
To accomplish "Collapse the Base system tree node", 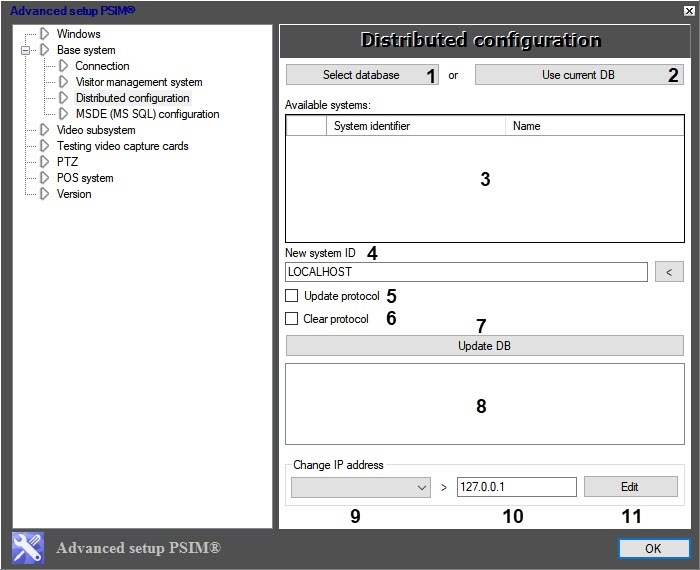I will click(x=25, y=50).
